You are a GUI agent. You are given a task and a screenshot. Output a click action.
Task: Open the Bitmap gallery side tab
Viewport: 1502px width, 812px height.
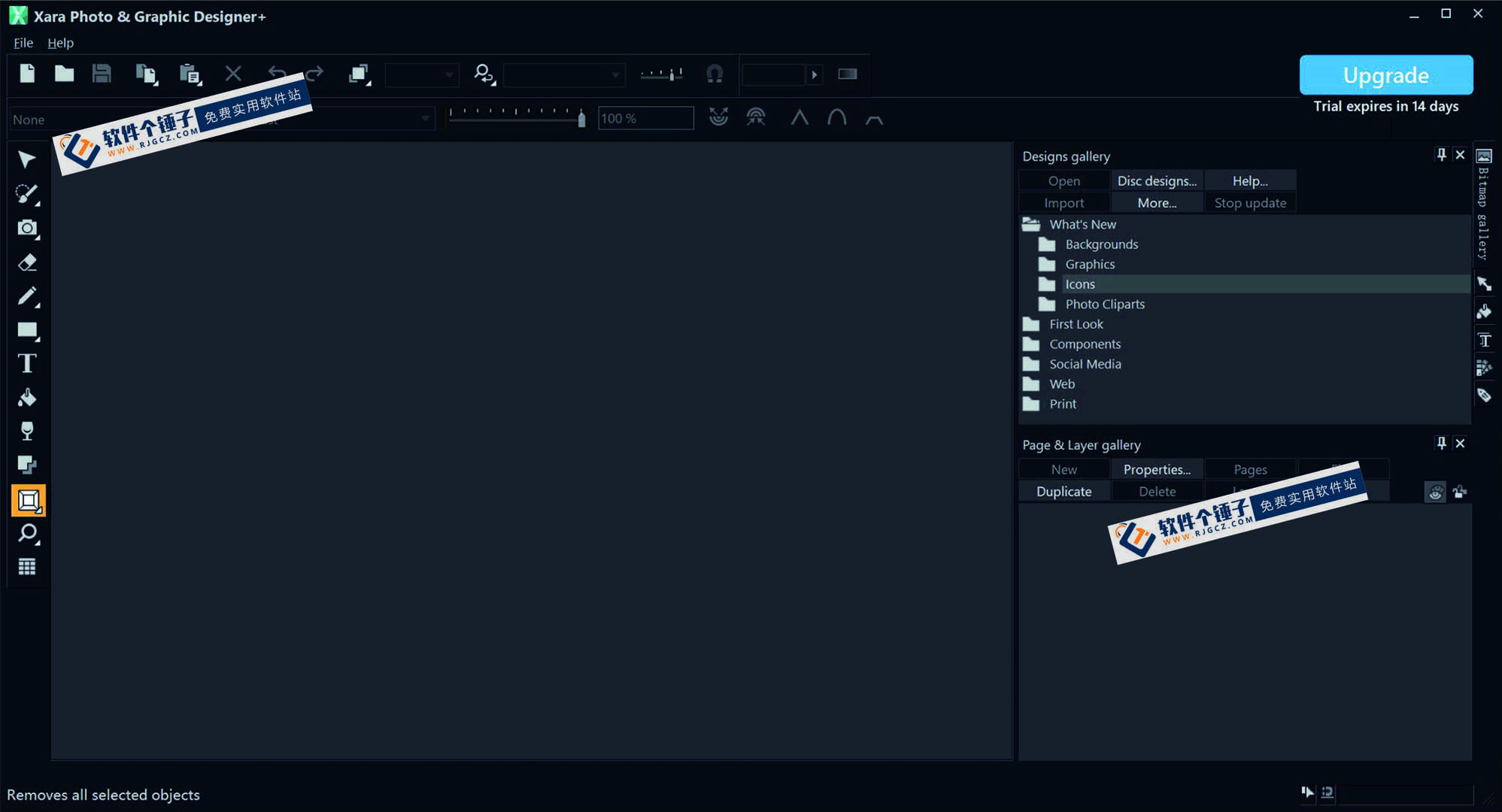coord(1483,205)
